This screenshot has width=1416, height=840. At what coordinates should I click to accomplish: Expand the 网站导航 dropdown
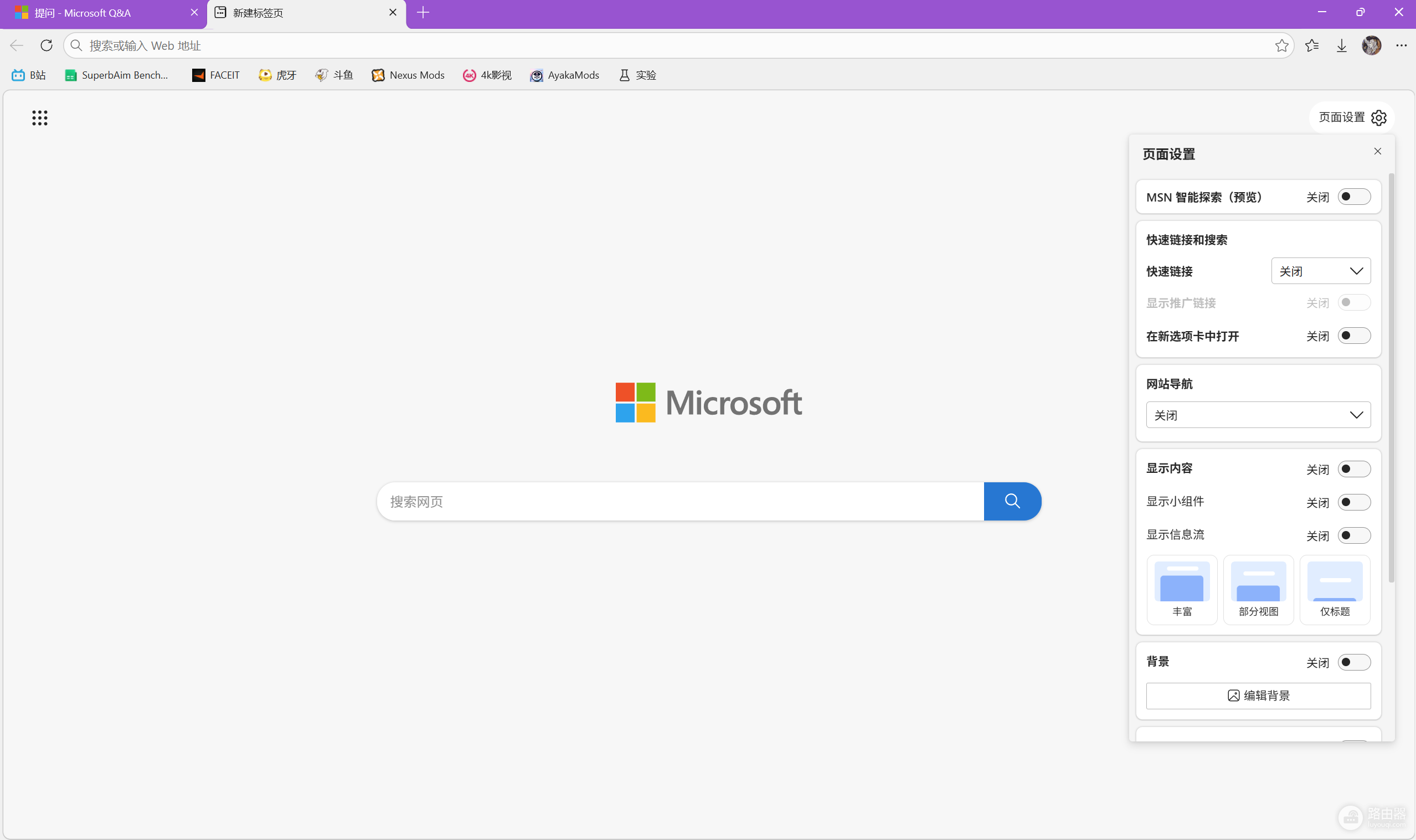[1258, 415]
